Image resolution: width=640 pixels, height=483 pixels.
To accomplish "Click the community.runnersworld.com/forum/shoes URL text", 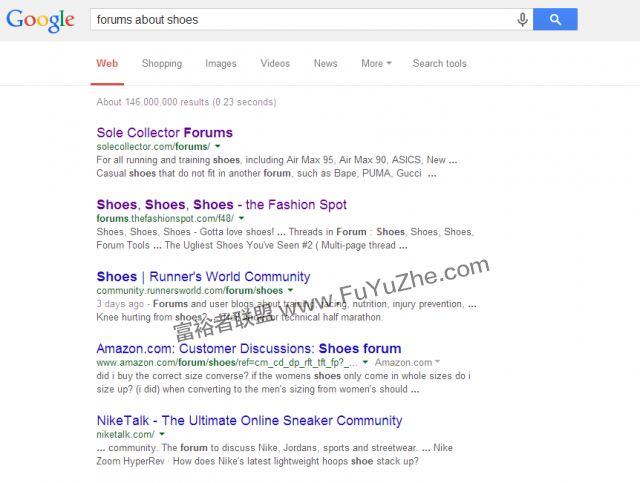I will [190, 290].
